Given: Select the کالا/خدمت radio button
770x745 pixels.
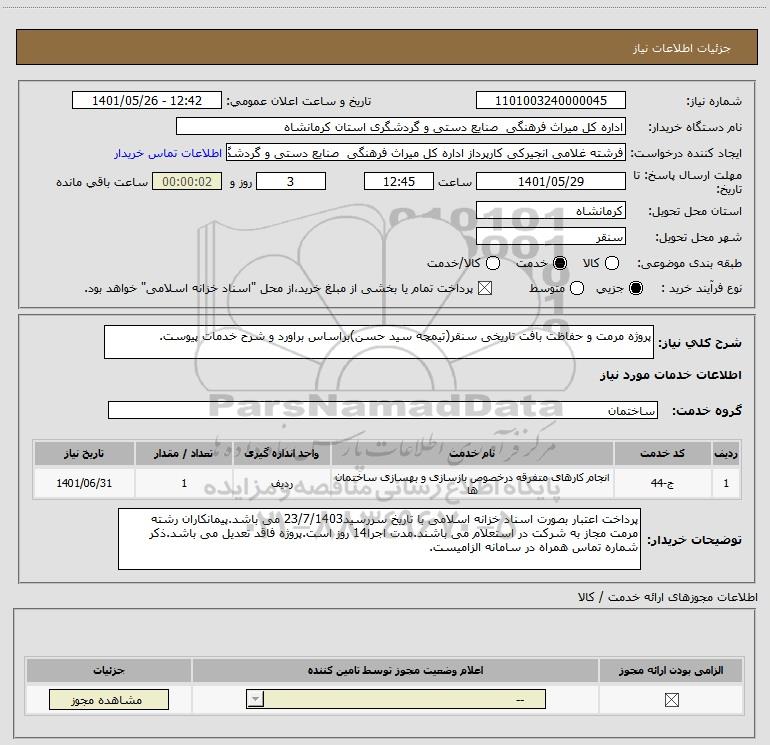Looking at the screenshot, I should pos(493,263).
